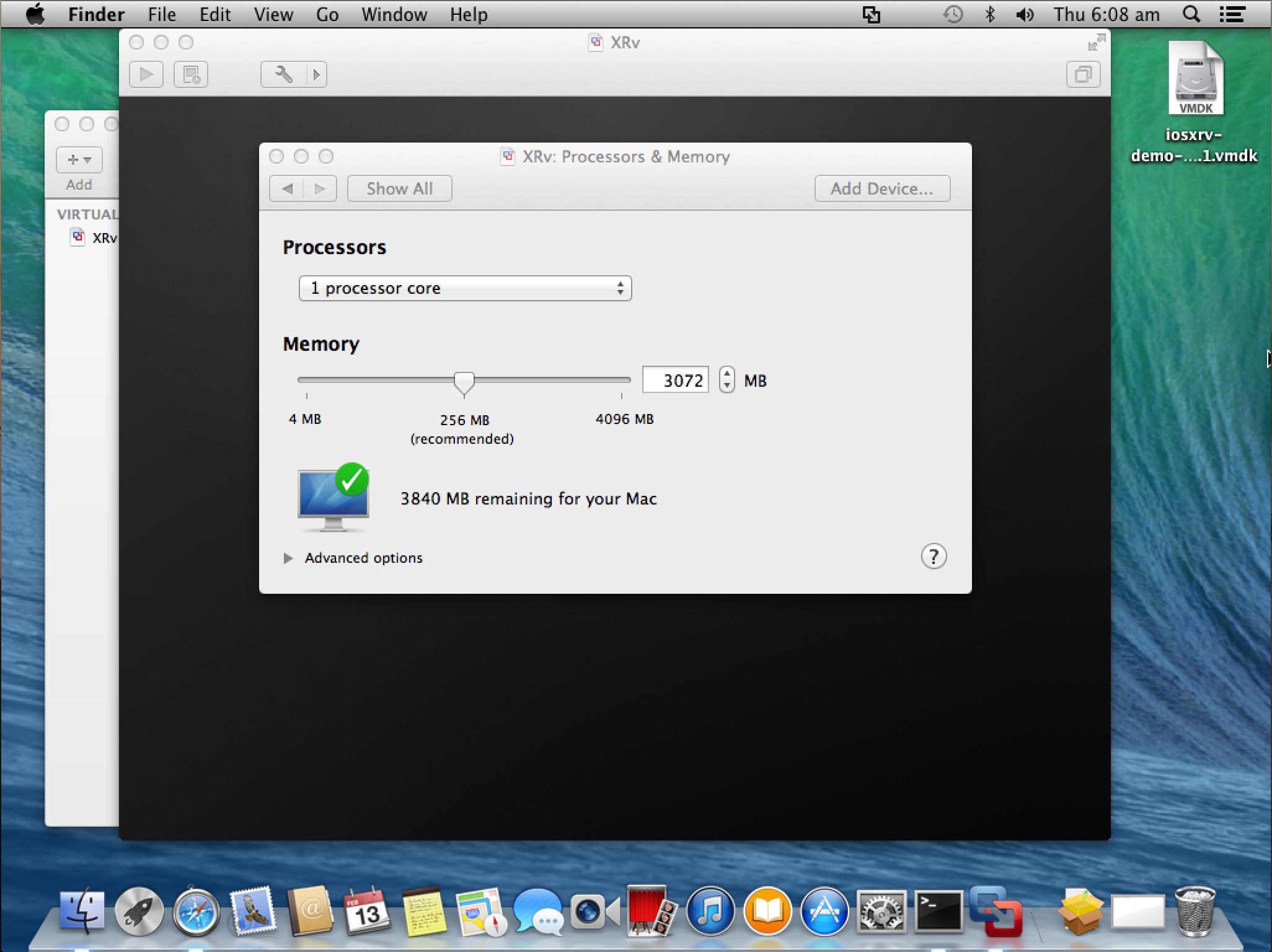
Task: Open Maps from the Dock
Action: point(481,911)
